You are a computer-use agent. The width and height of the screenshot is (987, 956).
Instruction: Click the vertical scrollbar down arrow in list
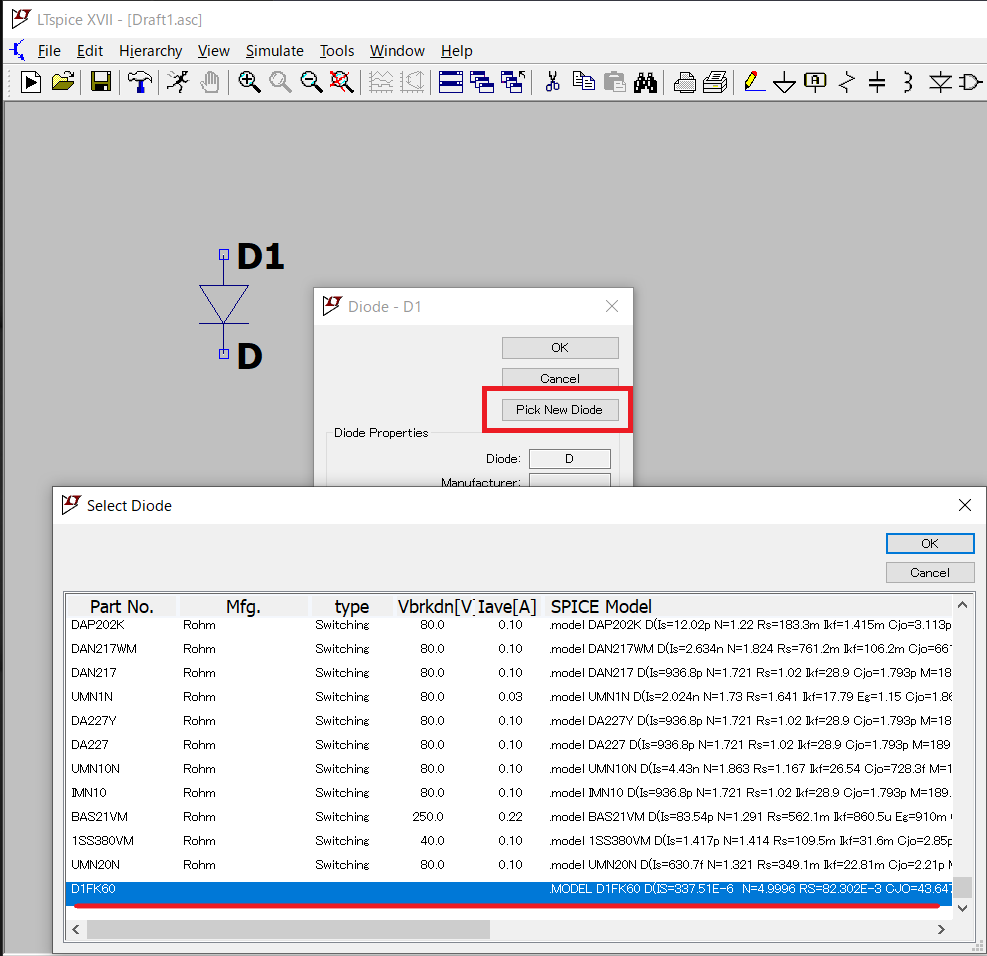click(x=962, y=908)
